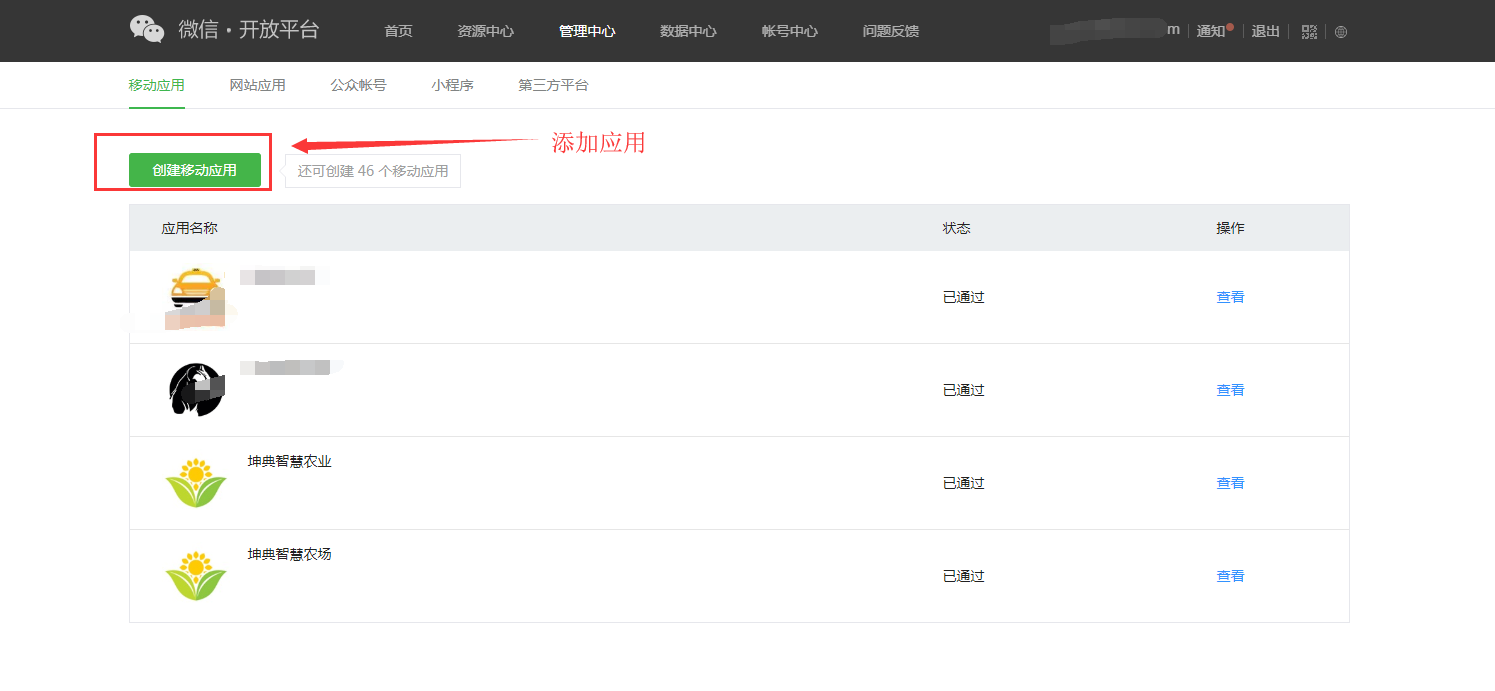Click the WeChat Open Platform logo icon
This screenshot has width=1495, height=691.
coord(146,29)
